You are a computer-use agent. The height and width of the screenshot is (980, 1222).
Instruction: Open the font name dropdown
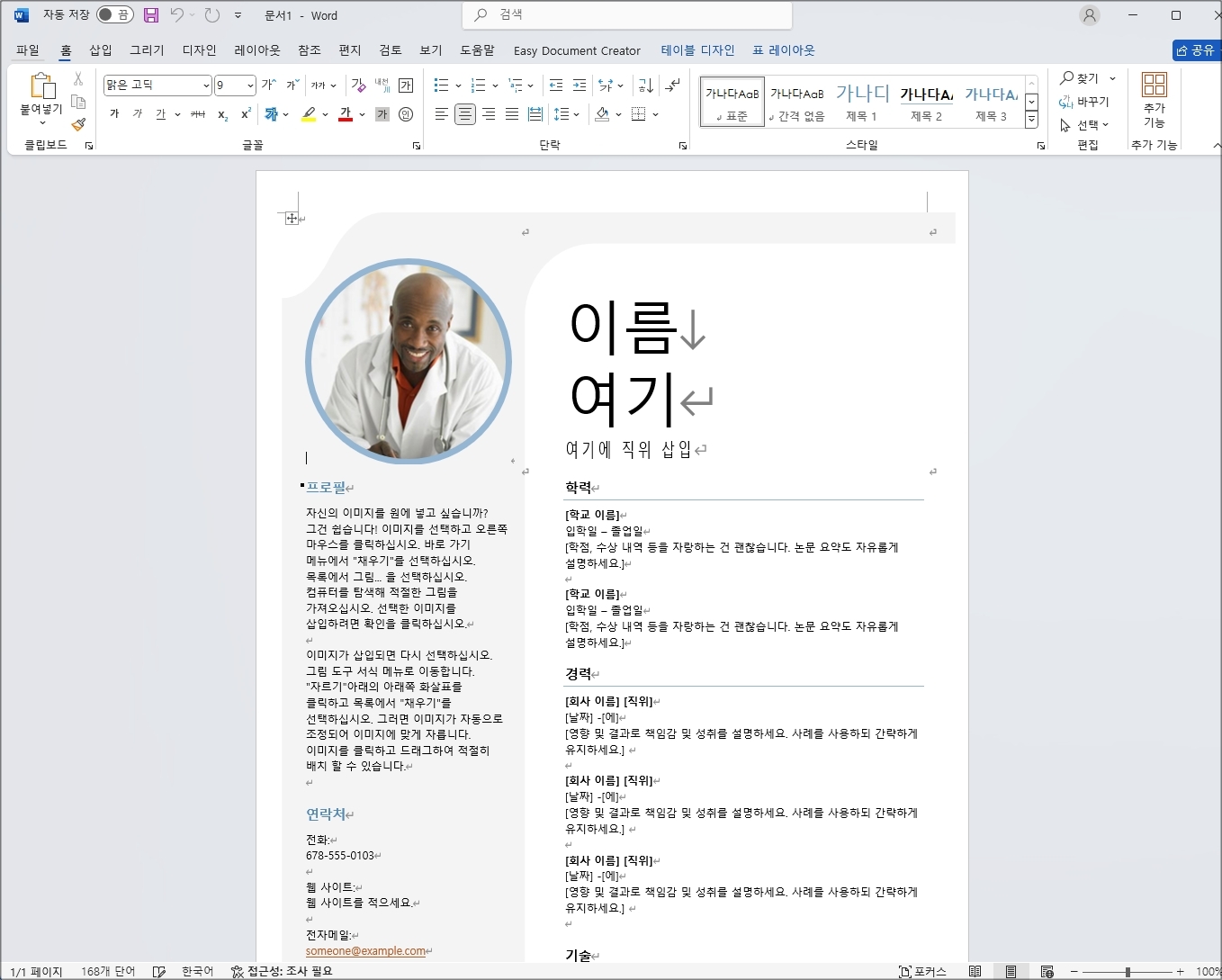[x=206, y=85]
